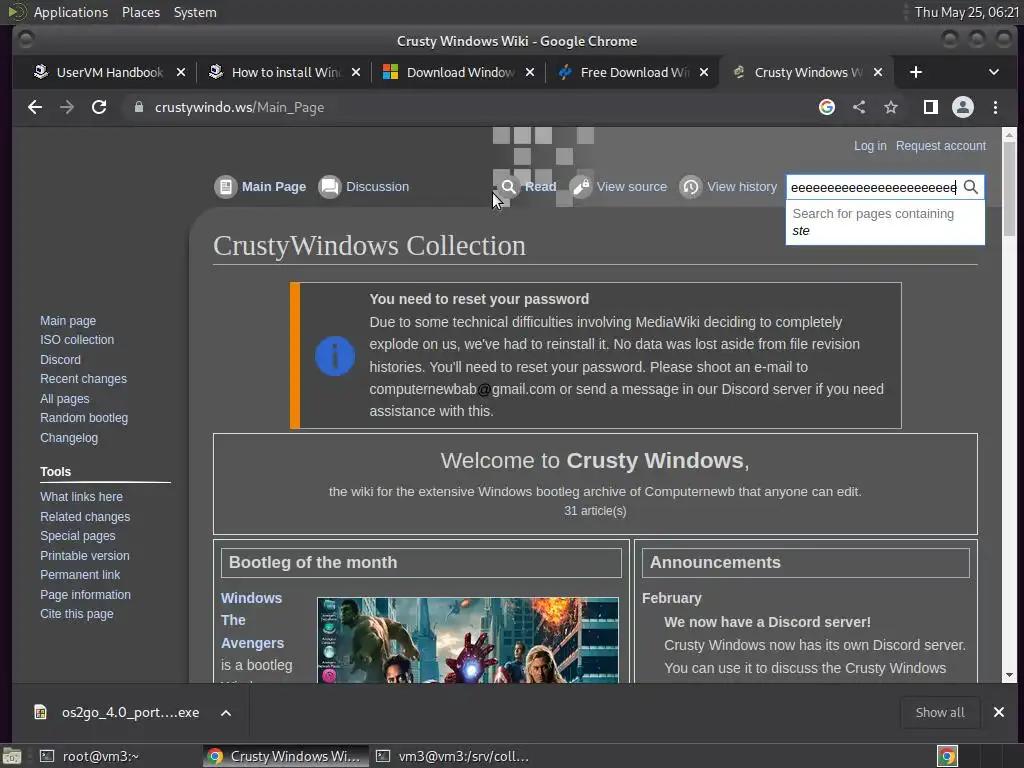Click the Avengers bootleg thumbnail image
Viewport: 1024px width, 768px height.
pyautogui.click(x=468, y=640)
